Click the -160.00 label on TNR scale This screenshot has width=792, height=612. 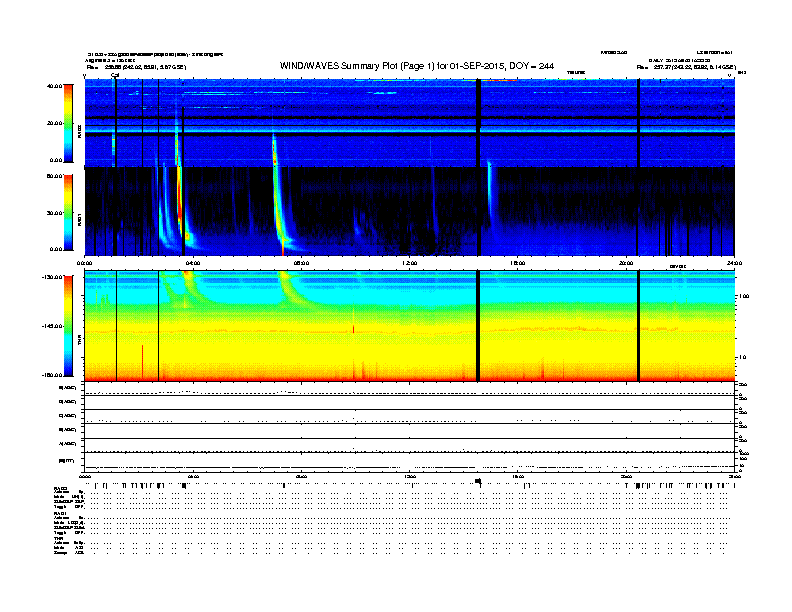pyautogui.click(x=52, y=375)
